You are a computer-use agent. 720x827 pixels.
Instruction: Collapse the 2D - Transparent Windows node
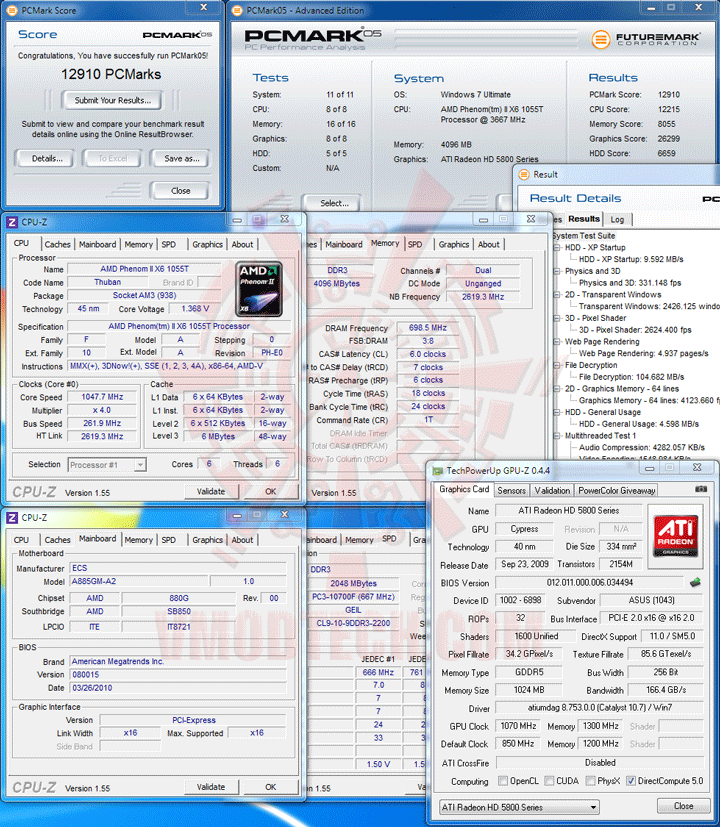(x=556, y=294)
